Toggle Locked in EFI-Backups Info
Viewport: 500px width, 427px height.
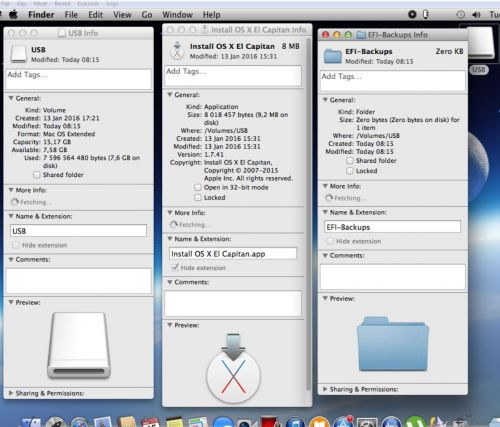point(350,171)
